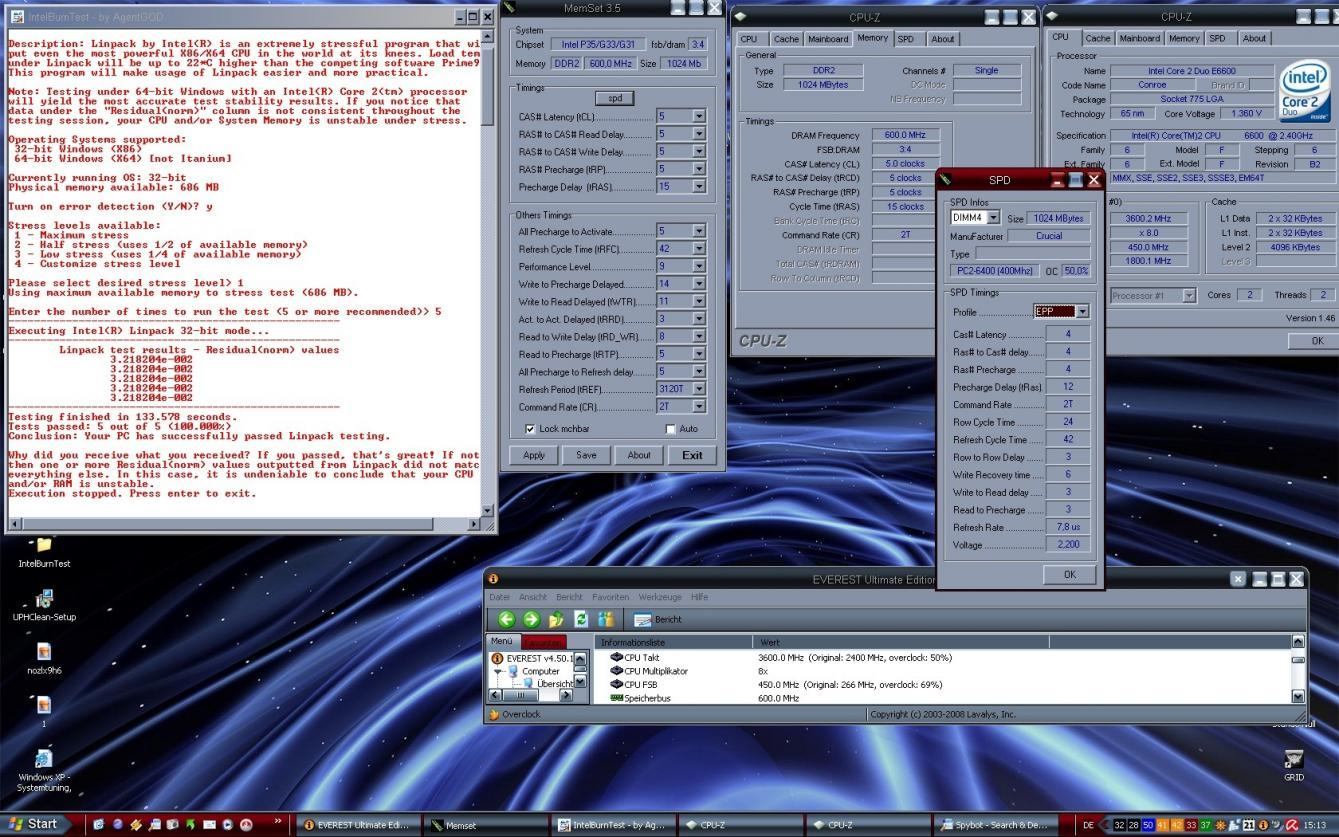Click the Speicherbus memory module icon
The width and height of the screenshot is (1339, 837).
pyautogui.click(x=616, y=698)
